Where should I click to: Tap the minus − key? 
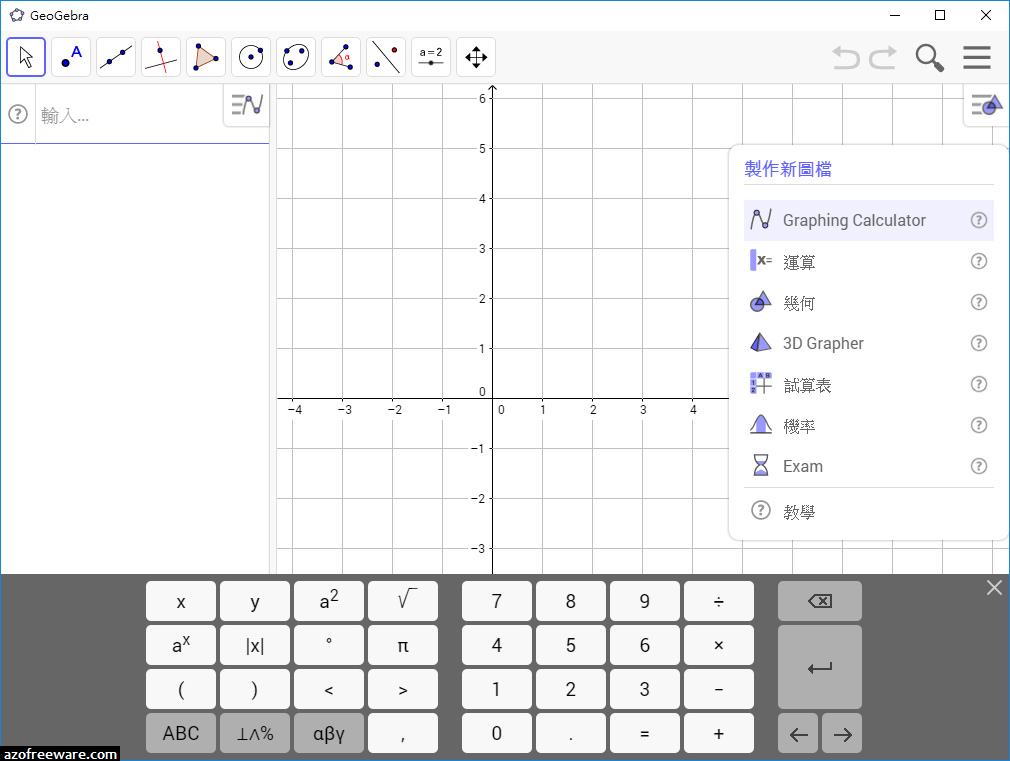[x=719, y=689]
